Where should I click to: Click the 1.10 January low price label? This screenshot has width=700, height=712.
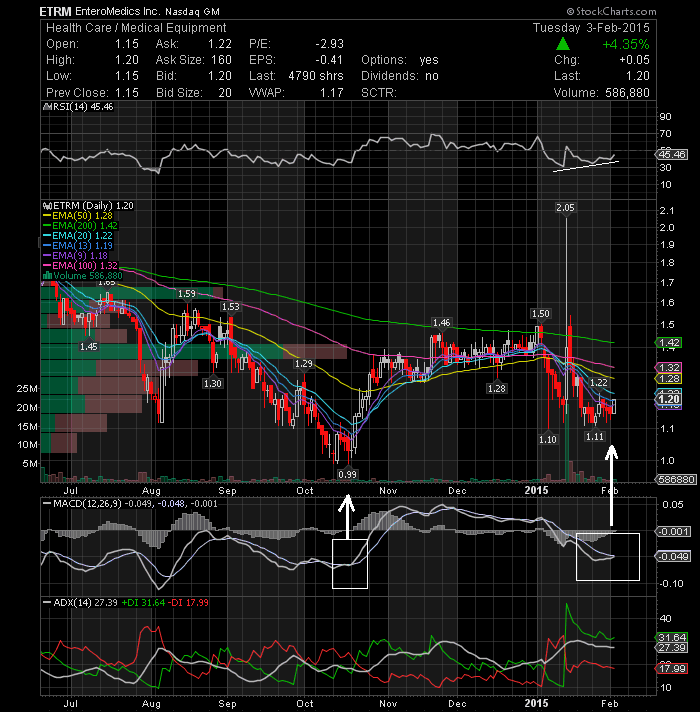[548, 440]
